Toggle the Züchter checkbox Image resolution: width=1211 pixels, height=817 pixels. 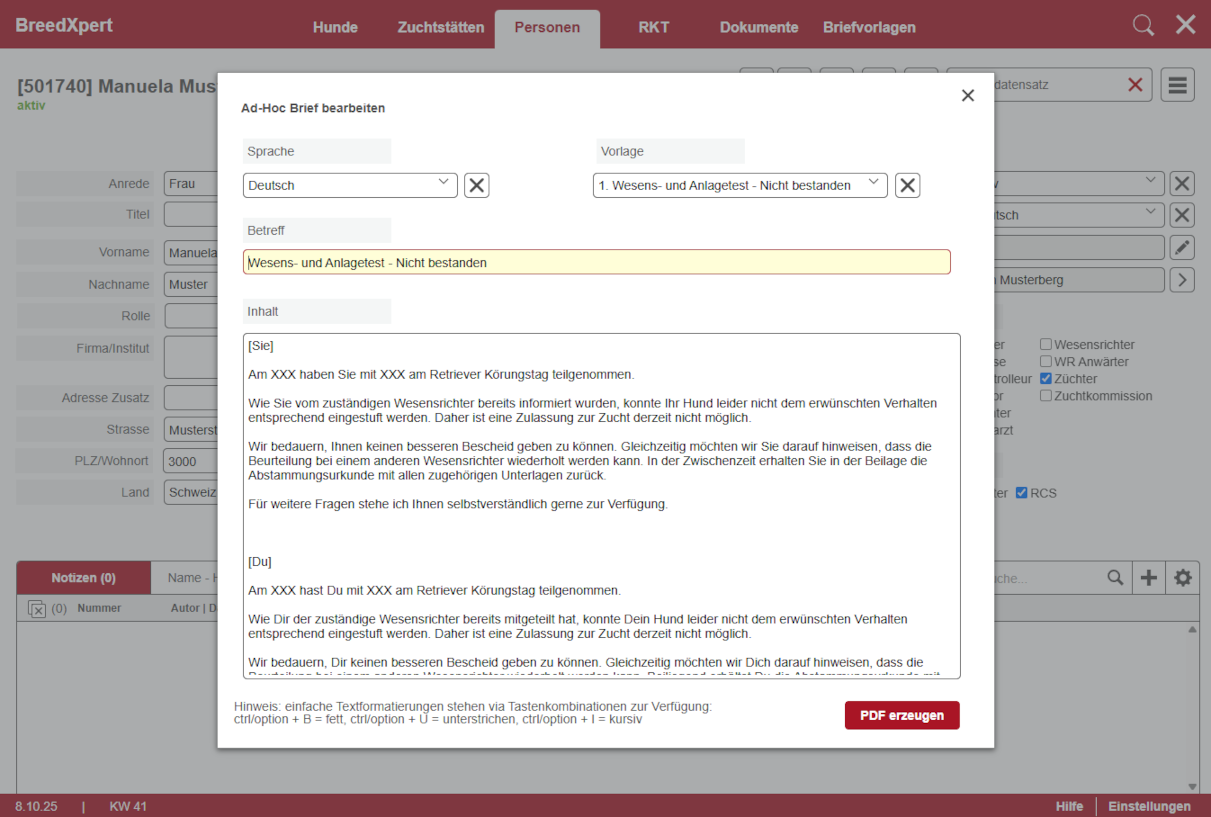pos(1046,379)
